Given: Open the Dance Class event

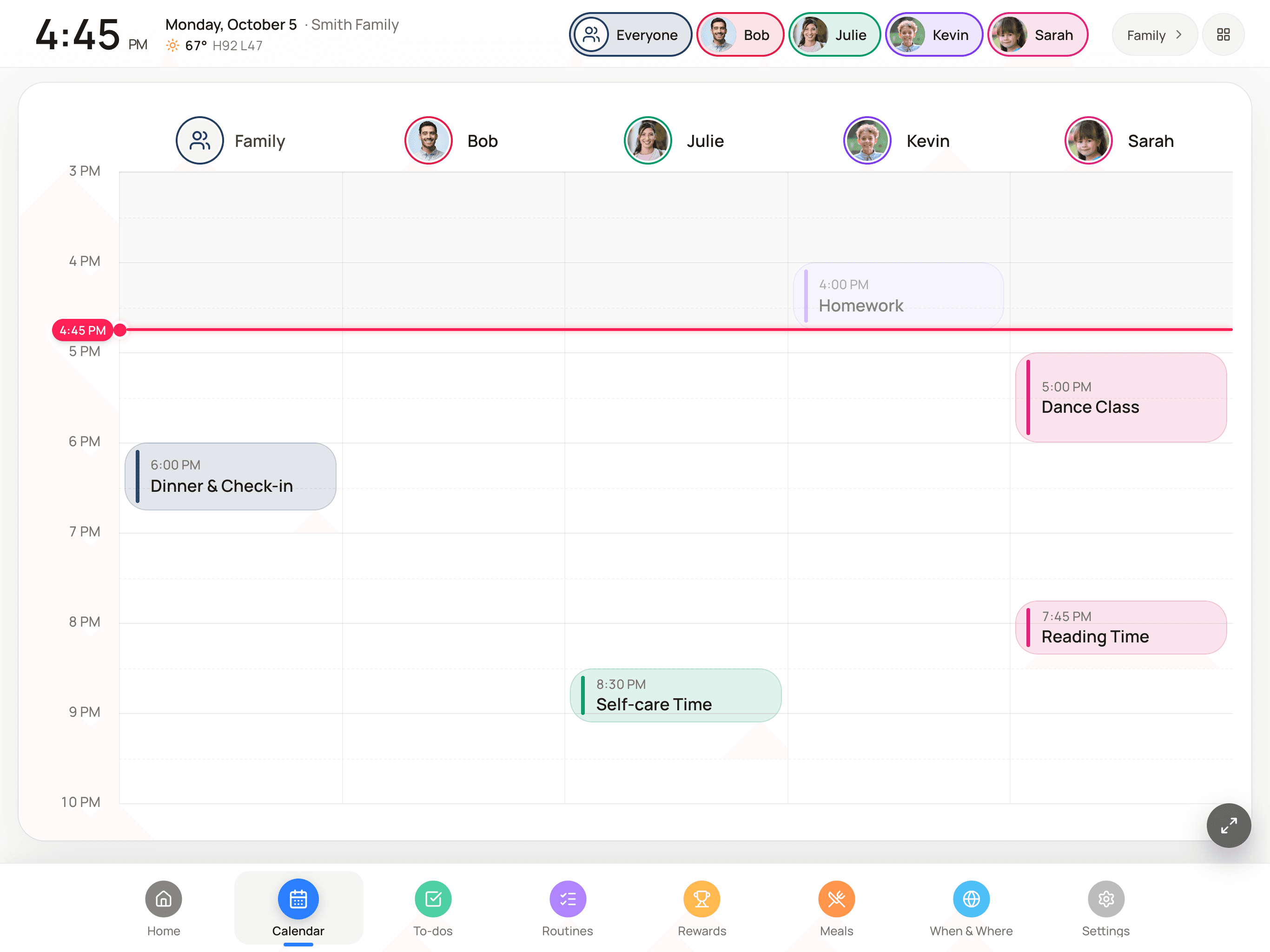Looking at the screenshot, I should 1120,397.
